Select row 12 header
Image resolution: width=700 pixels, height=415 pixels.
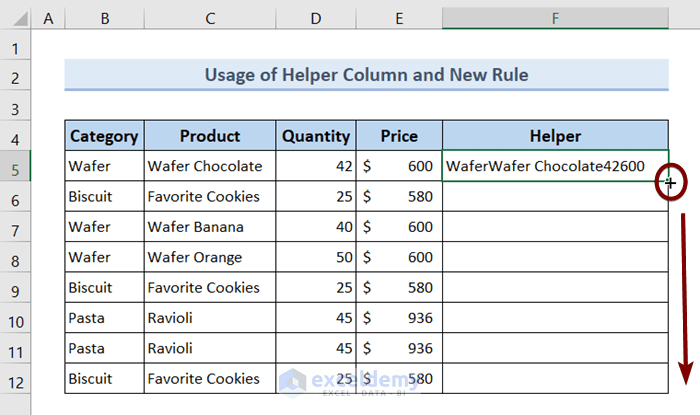(x=15, y=378)
